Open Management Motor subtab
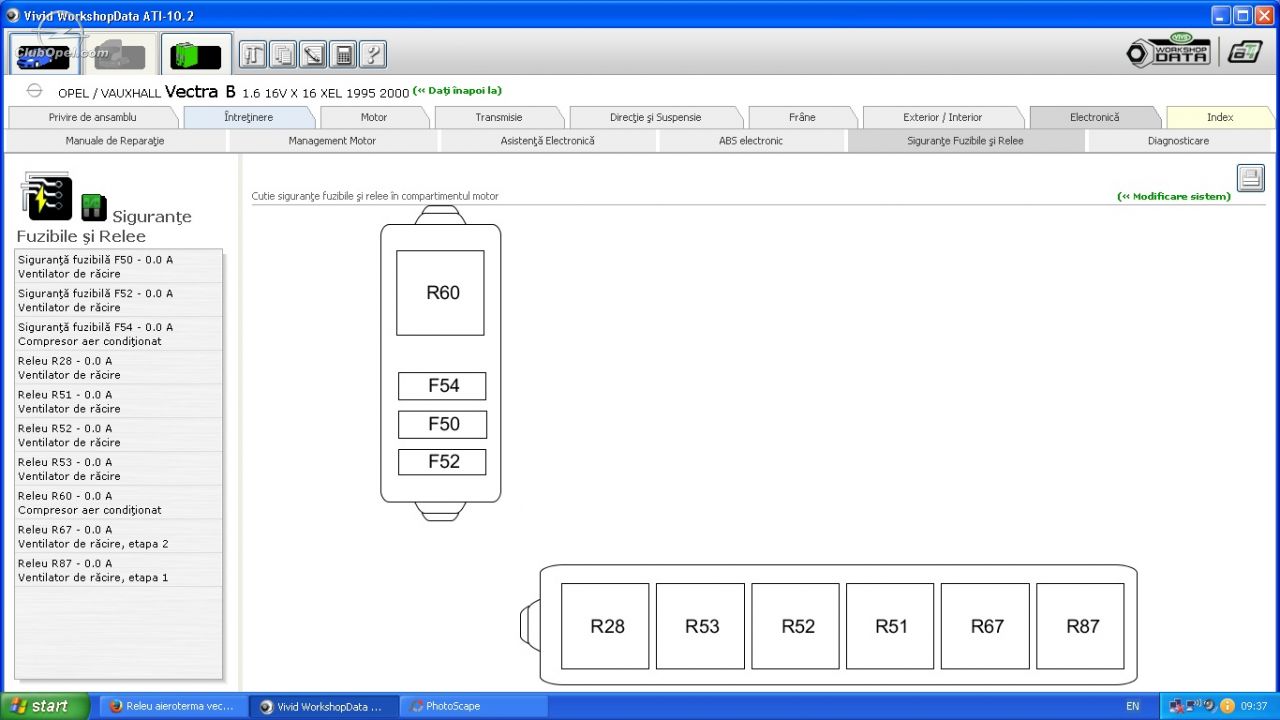 point(333,141)
